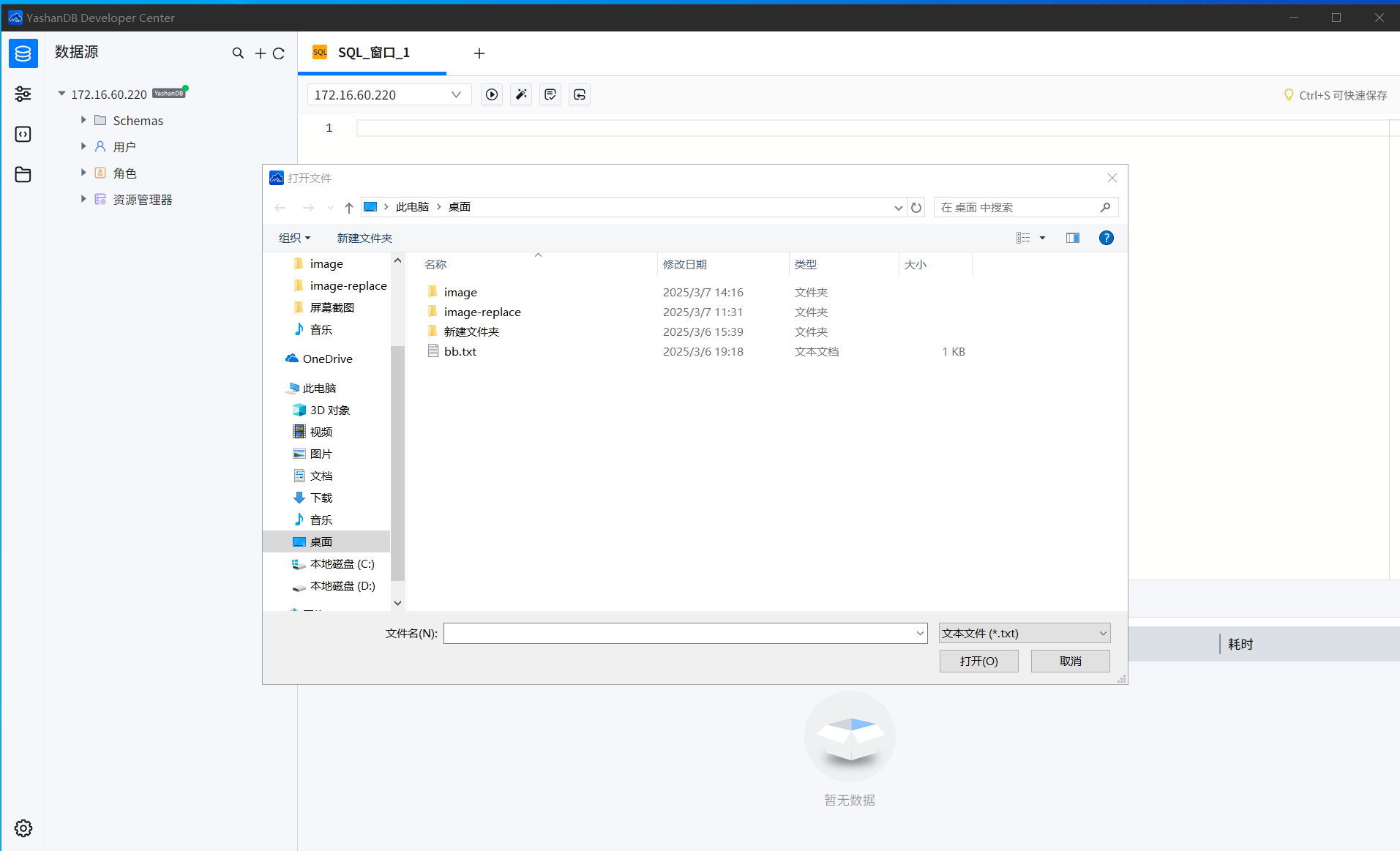This screenshot has width=1400, height=851.
Task: Expand the Schemas tree node
Action: pyautogui.click(x=83, y=120)
